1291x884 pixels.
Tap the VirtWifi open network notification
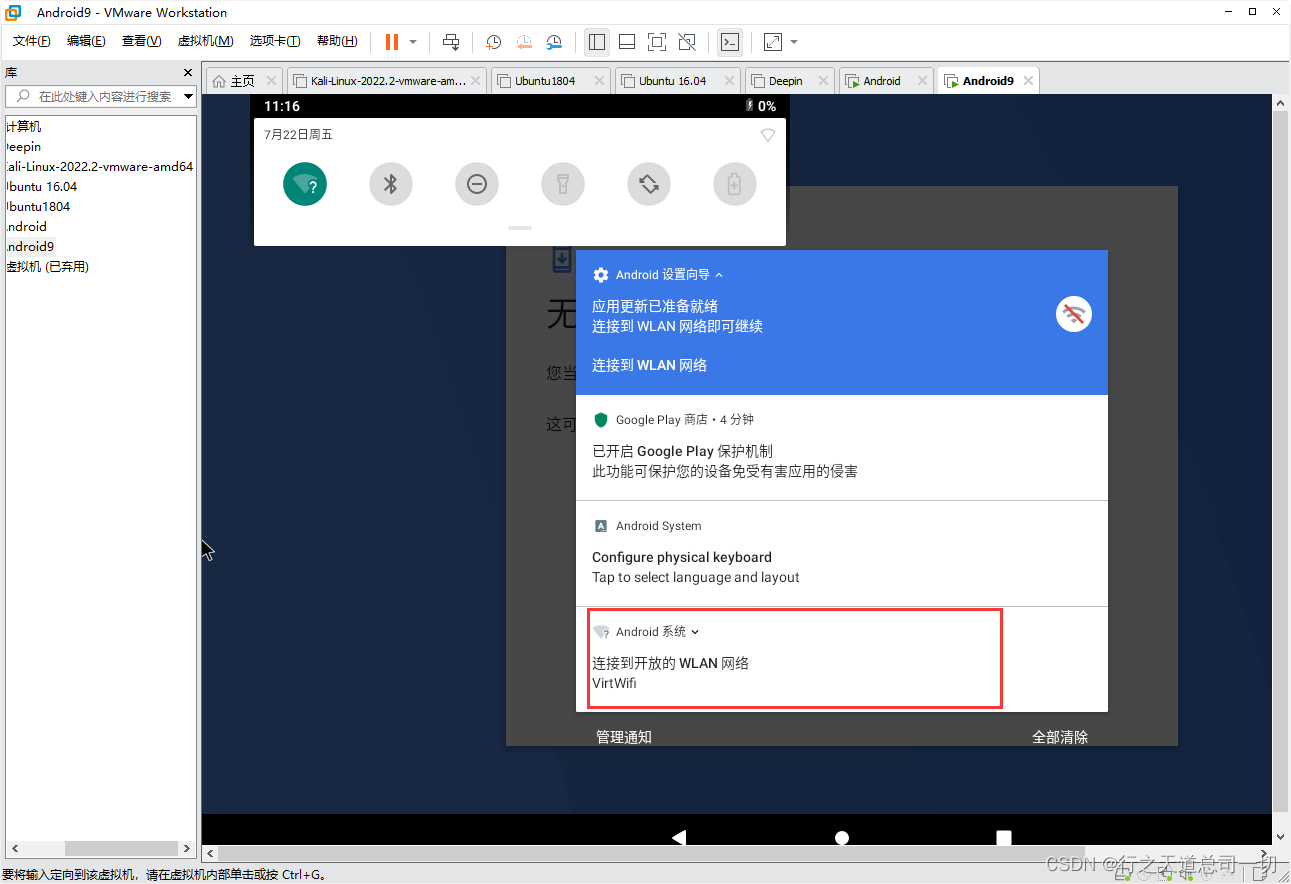point(842,659)
